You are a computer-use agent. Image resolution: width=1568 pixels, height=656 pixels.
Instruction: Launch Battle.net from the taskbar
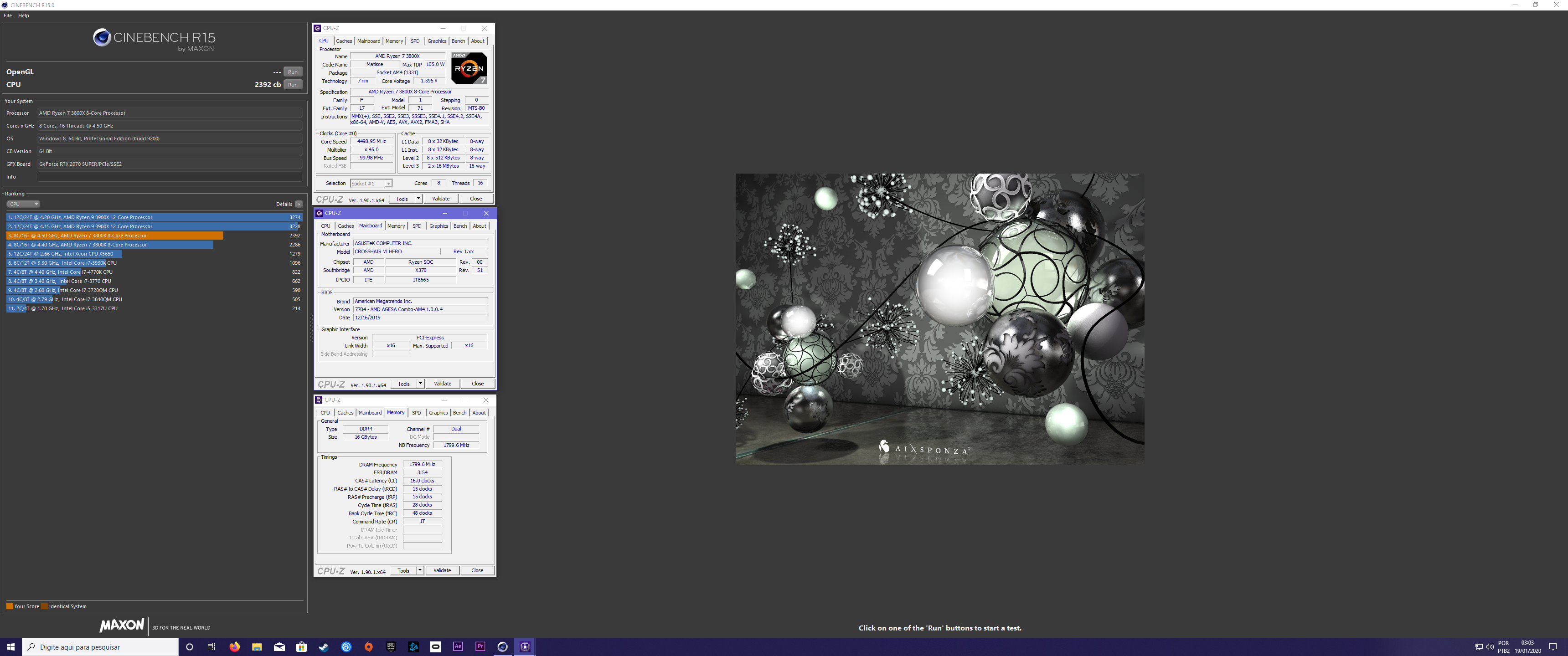point(413,647)
